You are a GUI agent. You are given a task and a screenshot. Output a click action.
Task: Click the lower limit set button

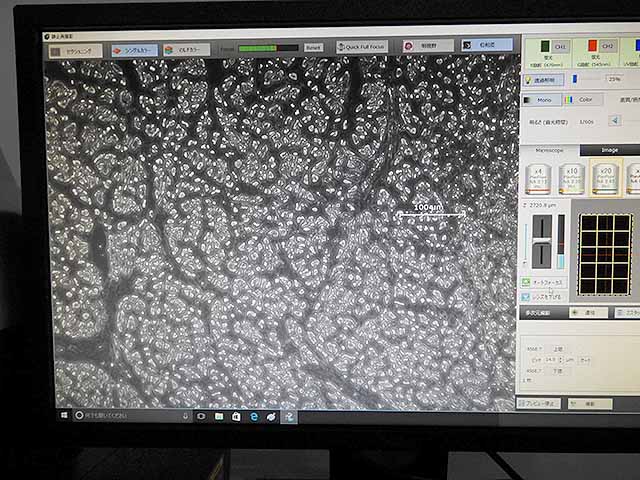[557, 371]
